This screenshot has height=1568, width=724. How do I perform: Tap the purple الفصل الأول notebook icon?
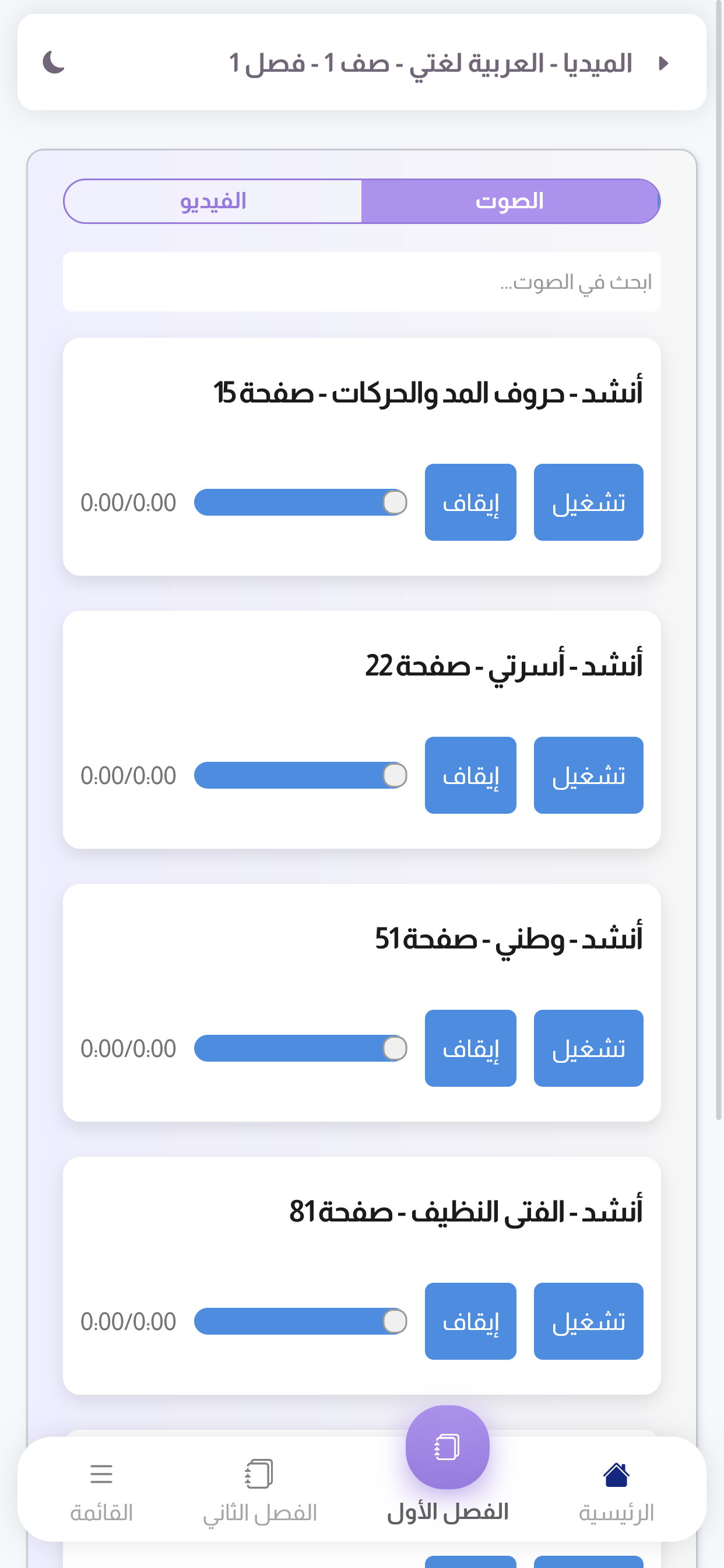point(447,1447)
